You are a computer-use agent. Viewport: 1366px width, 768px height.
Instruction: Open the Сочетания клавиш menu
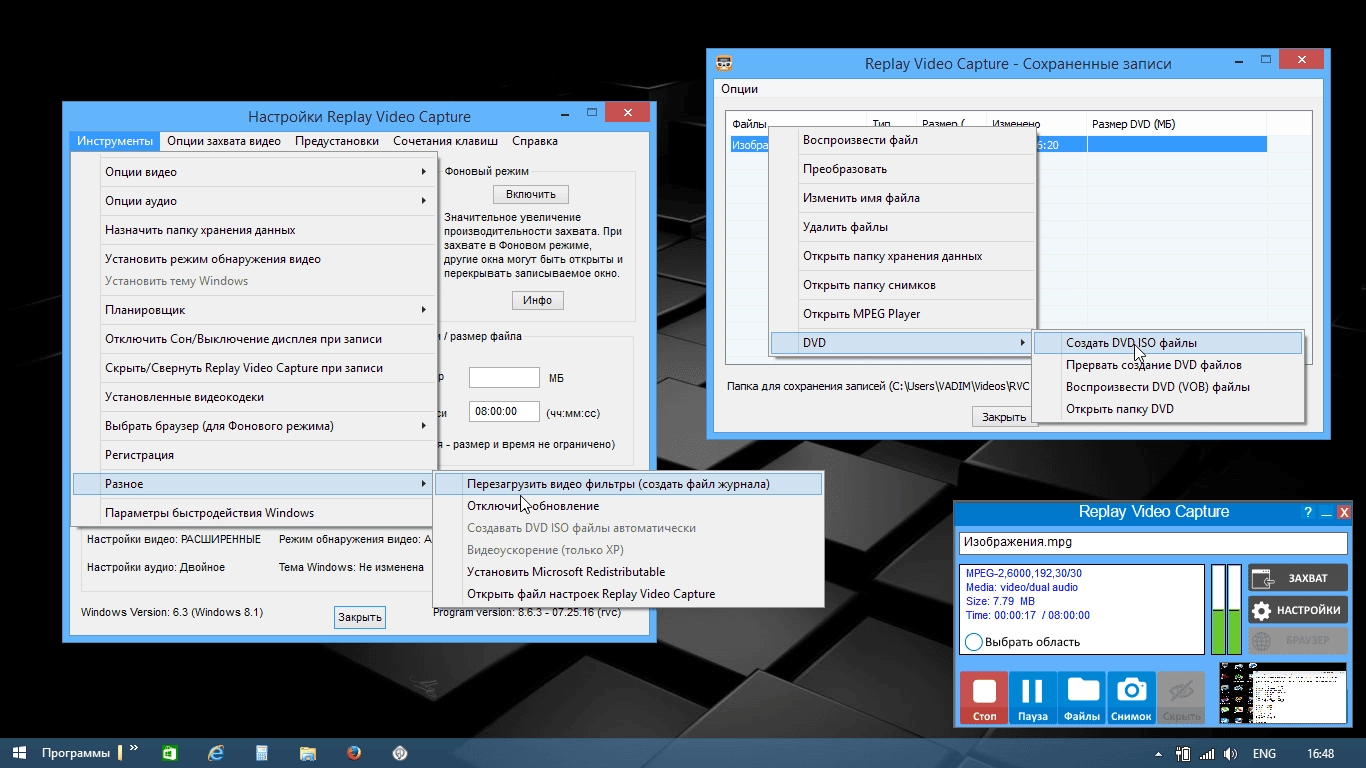(x=445, y=141)
